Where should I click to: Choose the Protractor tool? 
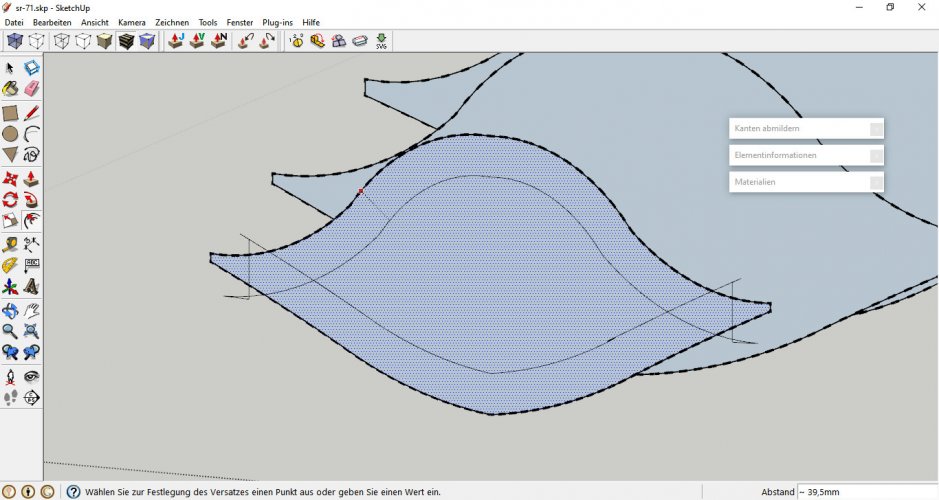[10, 265]
